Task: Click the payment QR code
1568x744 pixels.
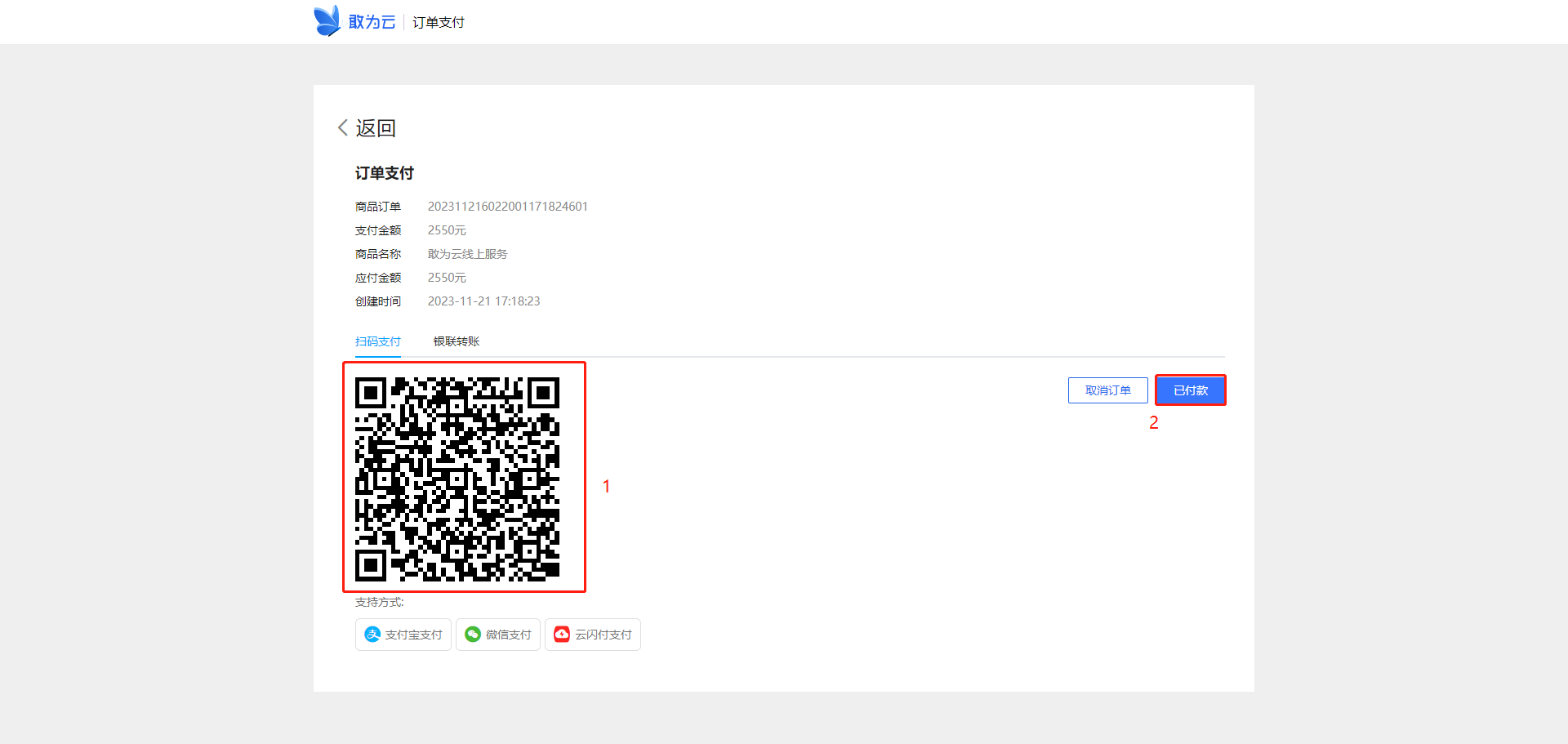Action: point(463,477)
